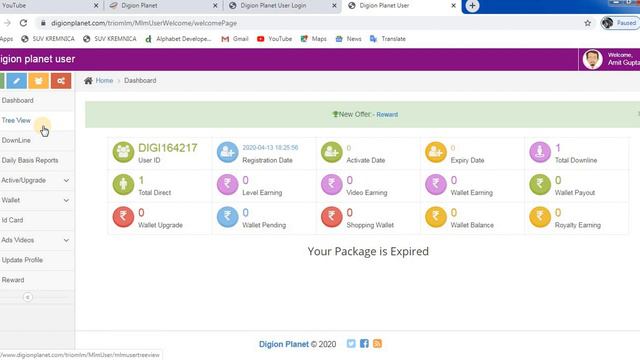
Task: Click the Video Earning rupee icon
Action: (x=331, y=184)
